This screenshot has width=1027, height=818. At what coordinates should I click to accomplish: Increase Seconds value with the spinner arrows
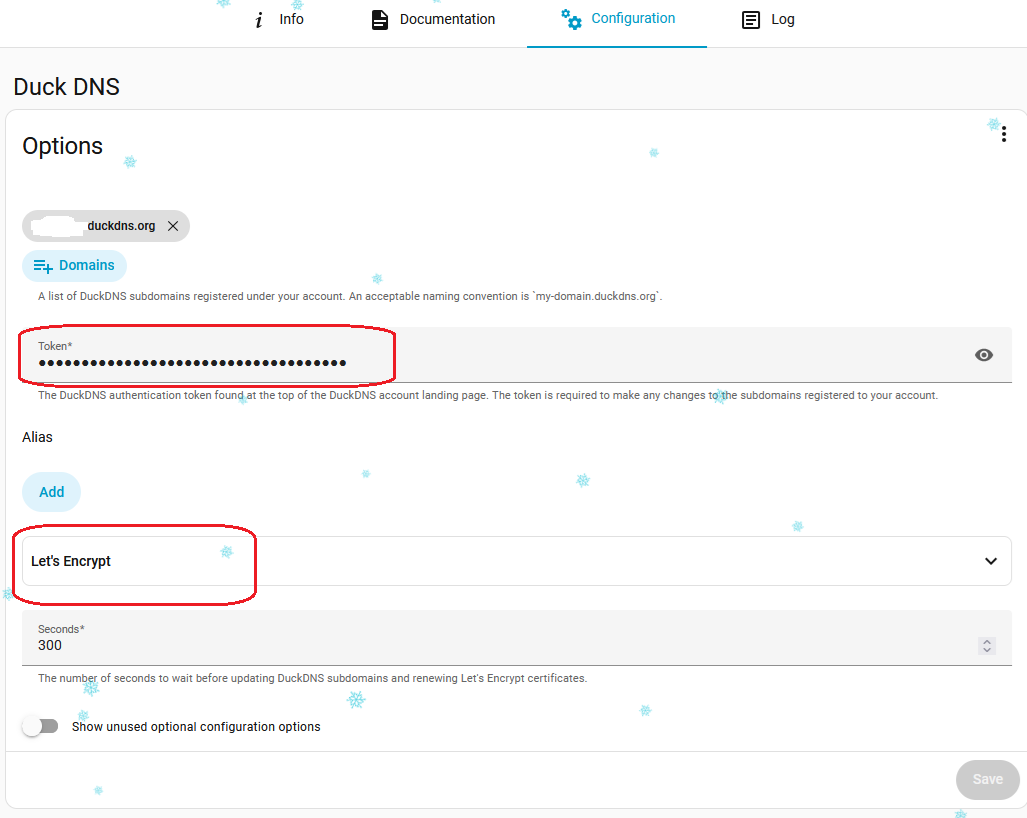pos(987,642)
